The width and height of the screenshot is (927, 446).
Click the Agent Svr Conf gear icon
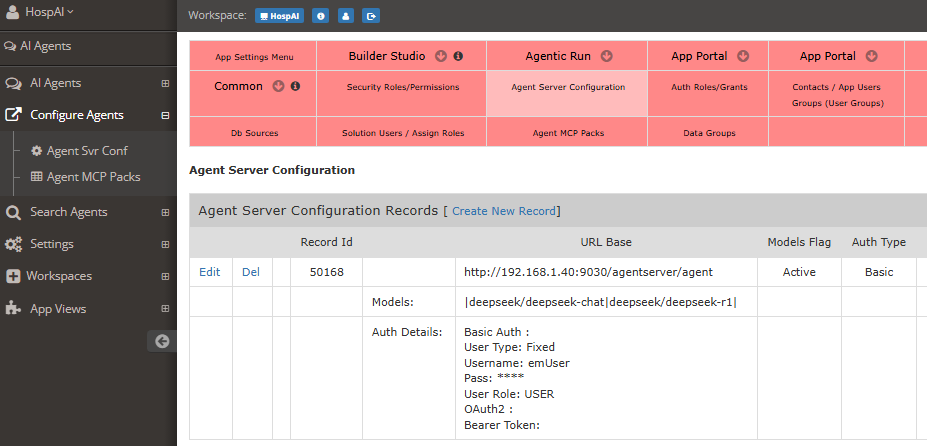[37, 151]
